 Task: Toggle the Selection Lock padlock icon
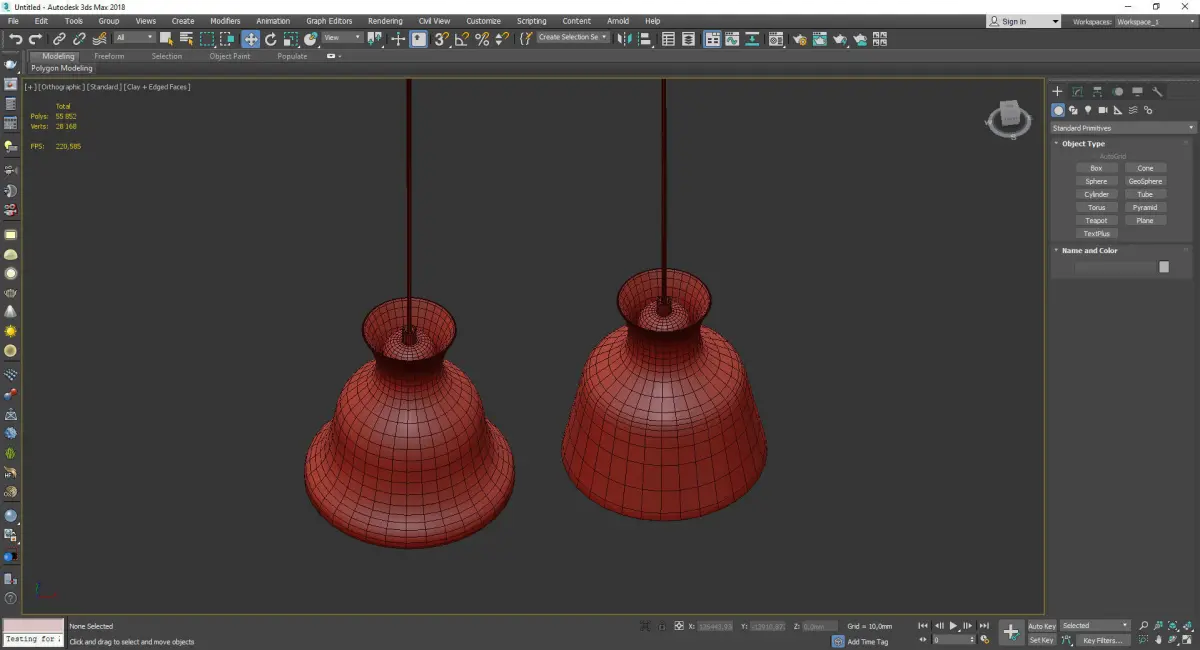663,626
